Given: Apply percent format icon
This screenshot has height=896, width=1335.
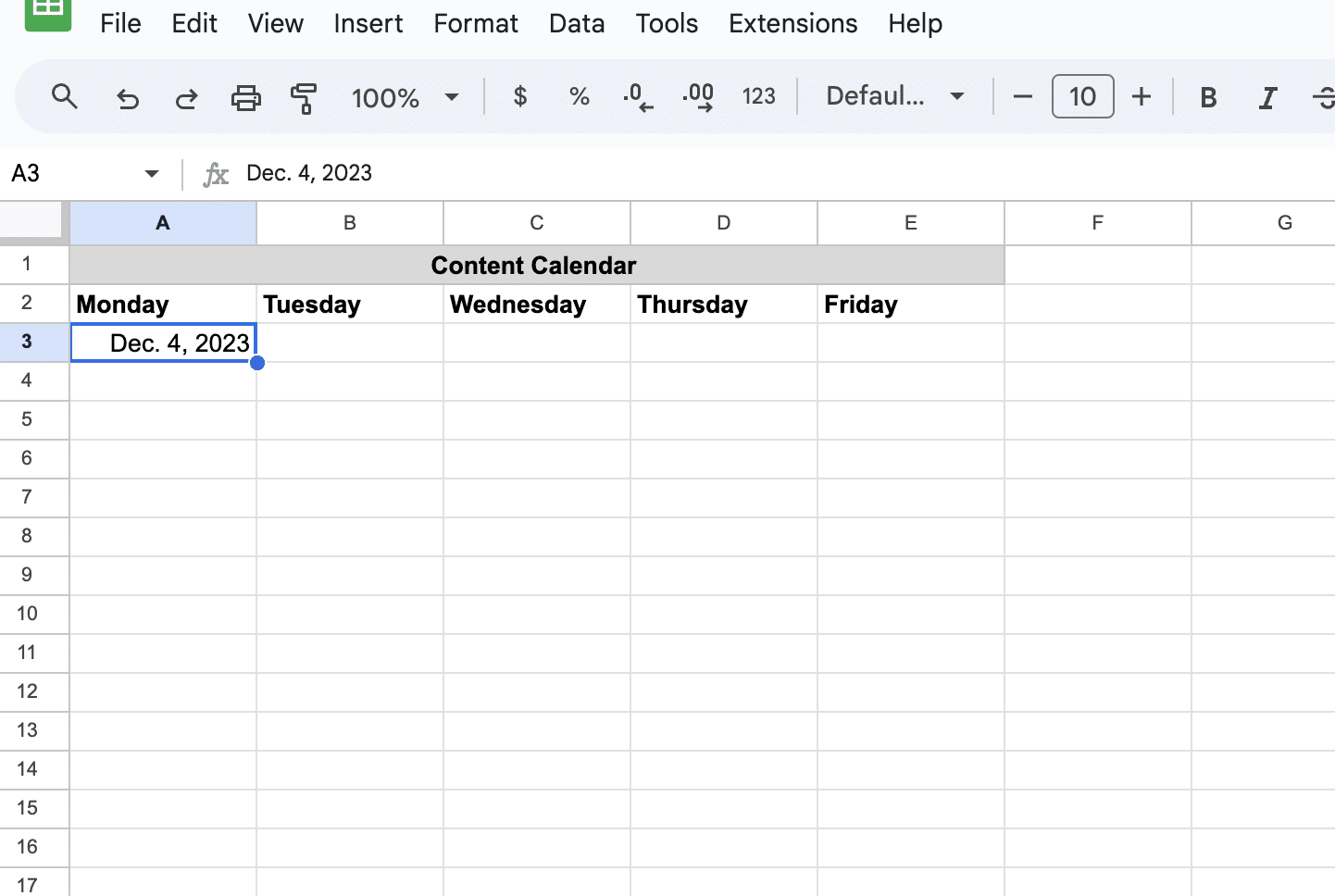Looking at the screenshot, I should pyautogui.click(x=580, y=96).
